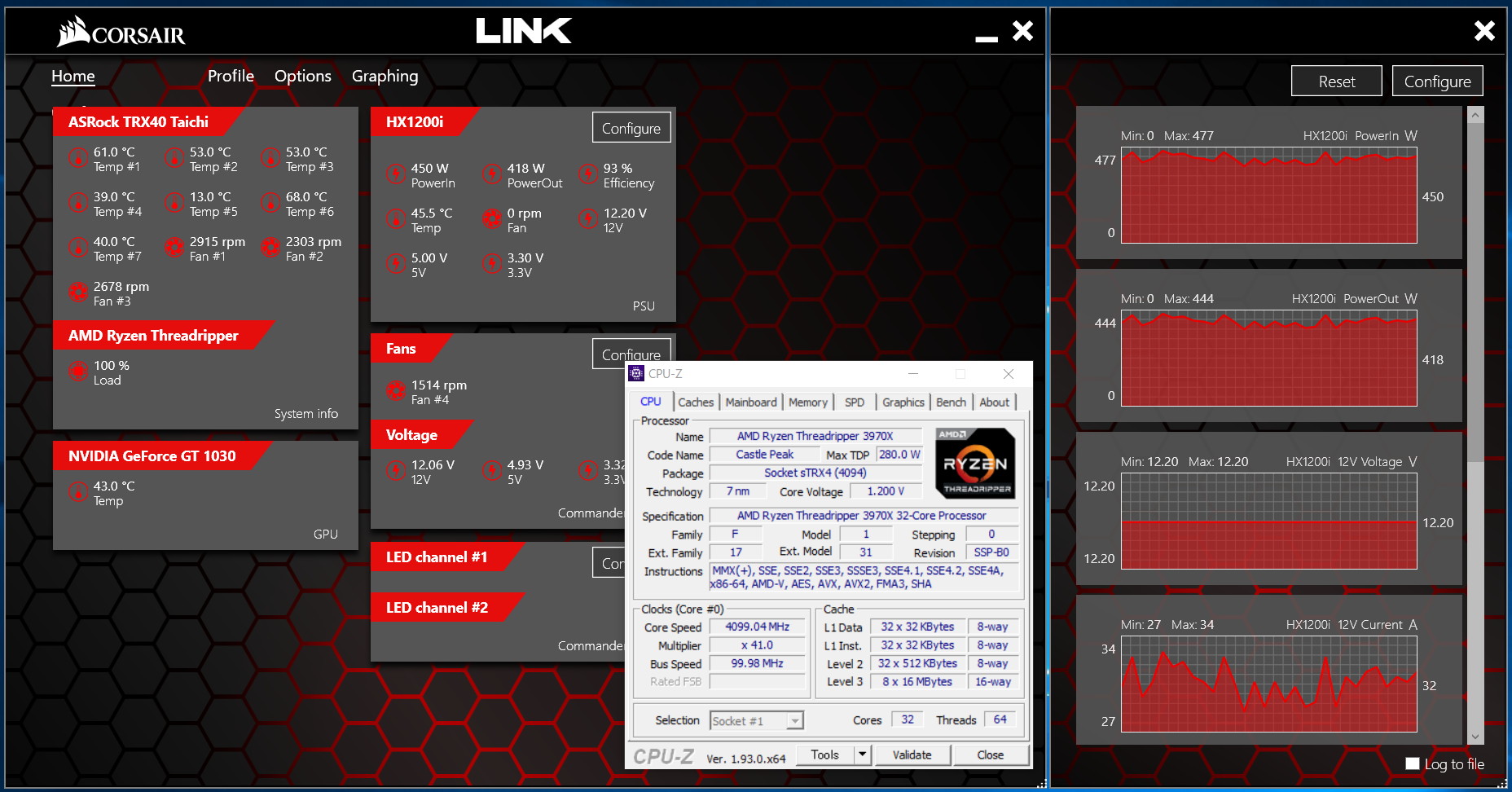Click the Fan #1 icon at 2915 rpm
The image size is (1512, 792).
click(x=174, y=248)
